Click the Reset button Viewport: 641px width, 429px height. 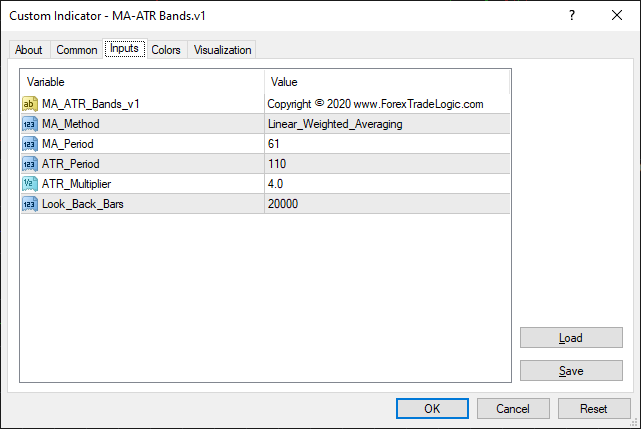pyautogui.click(x=593, y=408)
